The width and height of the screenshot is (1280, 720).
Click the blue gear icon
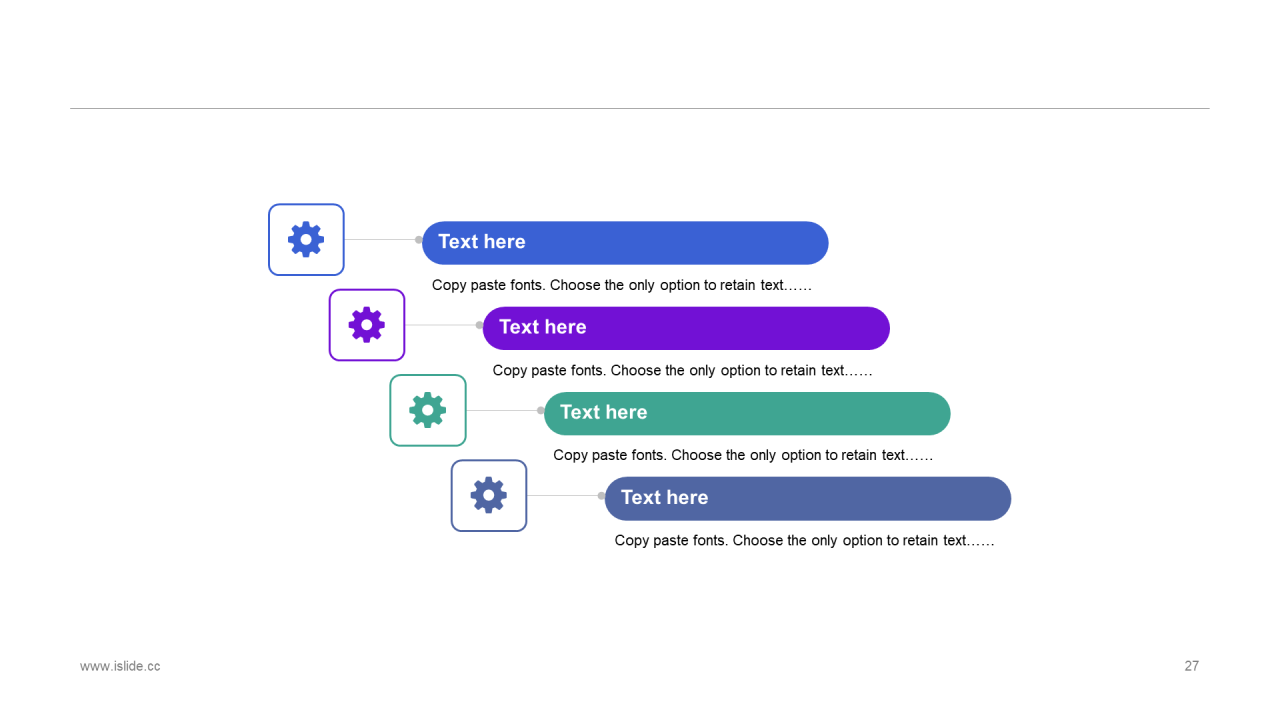[306, 240]
